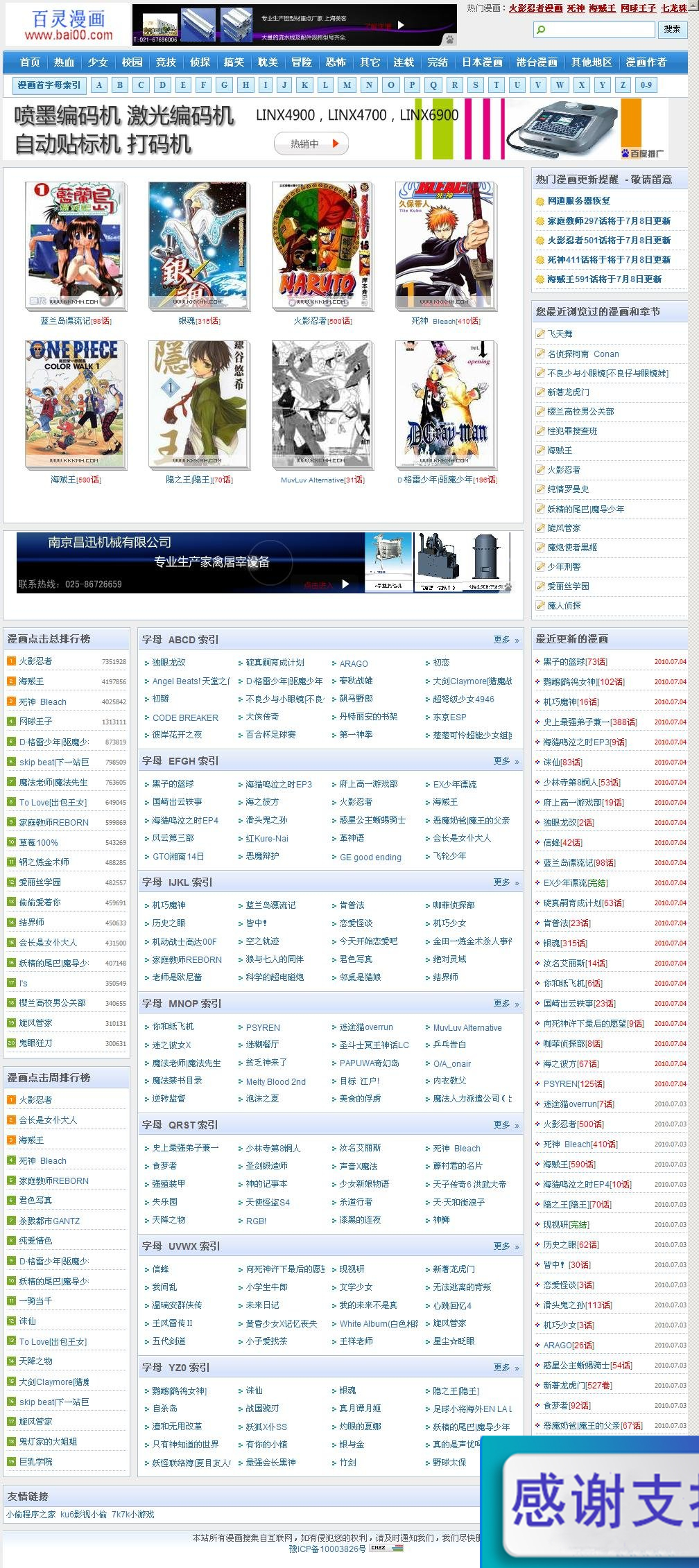Click the rank 20 badge beside 鬼眼狂刀

tap(11, 1043)
